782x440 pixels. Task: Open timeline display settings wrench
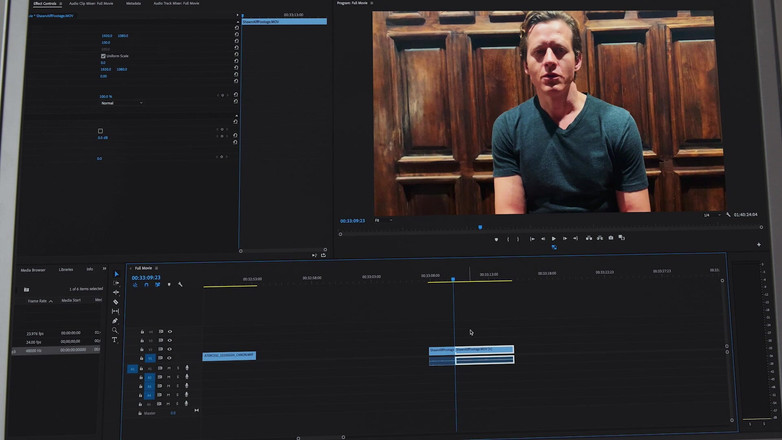(180, 285)
